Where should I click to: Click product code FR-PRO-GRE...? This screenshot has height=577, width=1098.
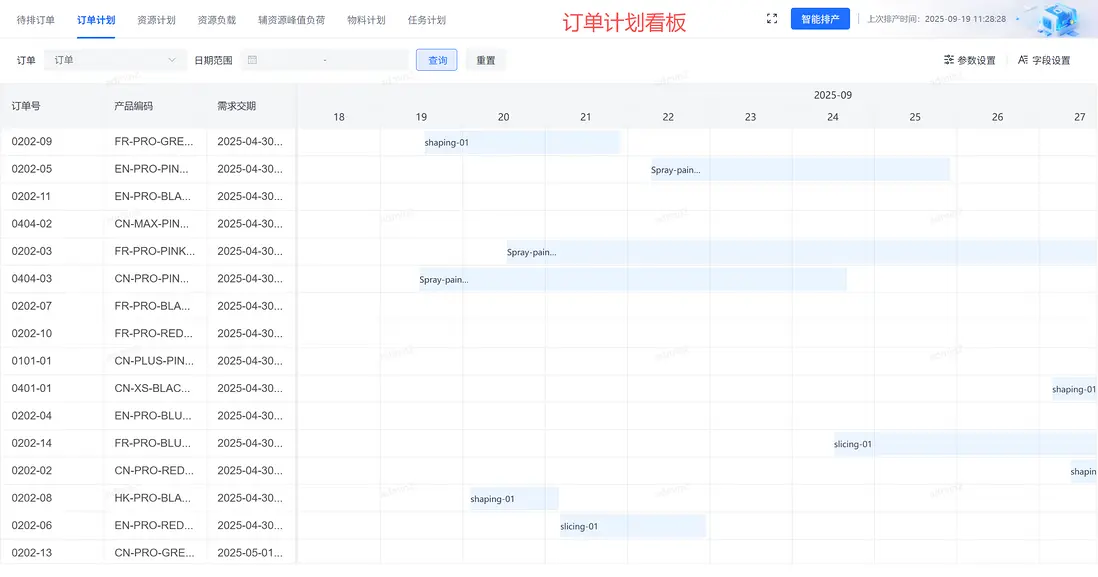[153, 141]
